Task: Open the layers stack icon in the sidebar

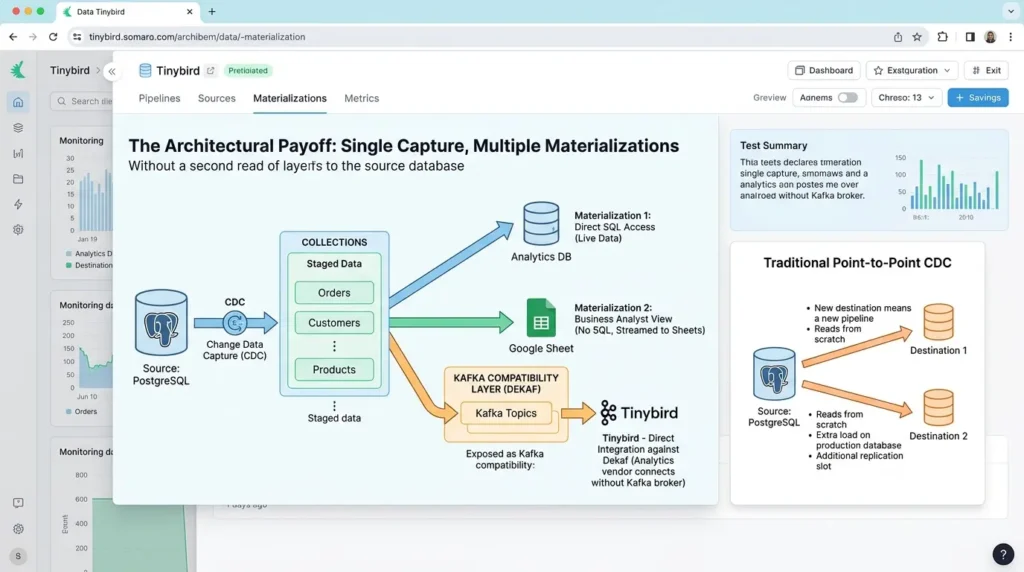Action: 18,128
